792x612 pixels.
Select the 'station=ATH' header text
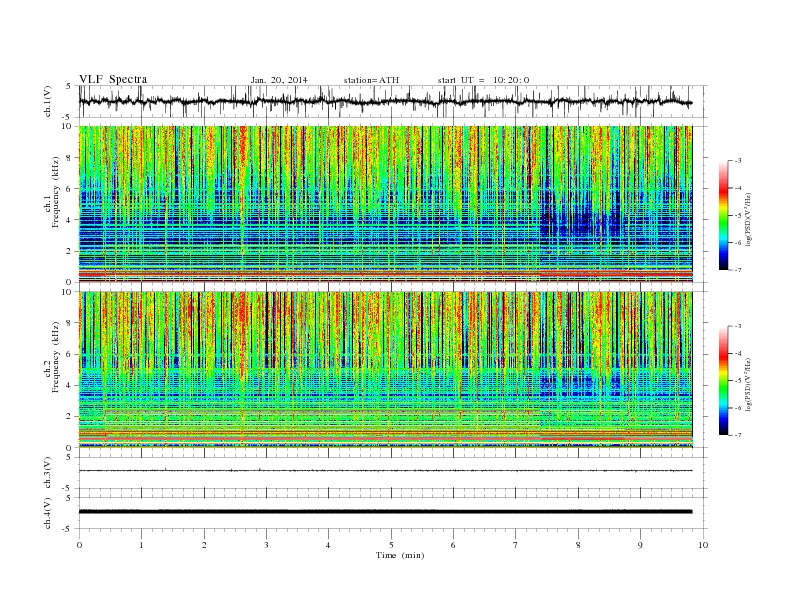[x=371, y=80]
